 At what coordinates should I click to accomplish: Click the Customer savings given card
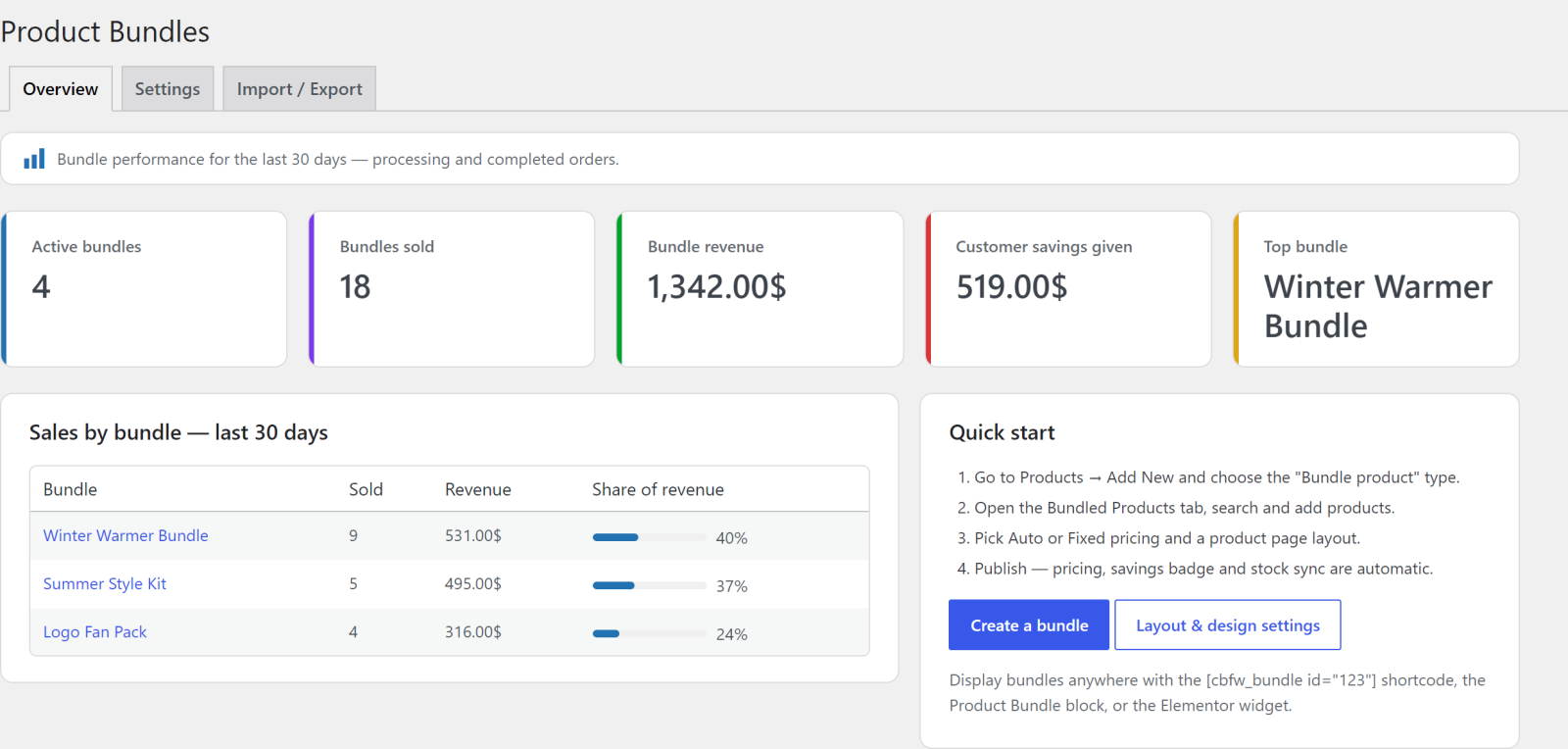coord(1068,289)
